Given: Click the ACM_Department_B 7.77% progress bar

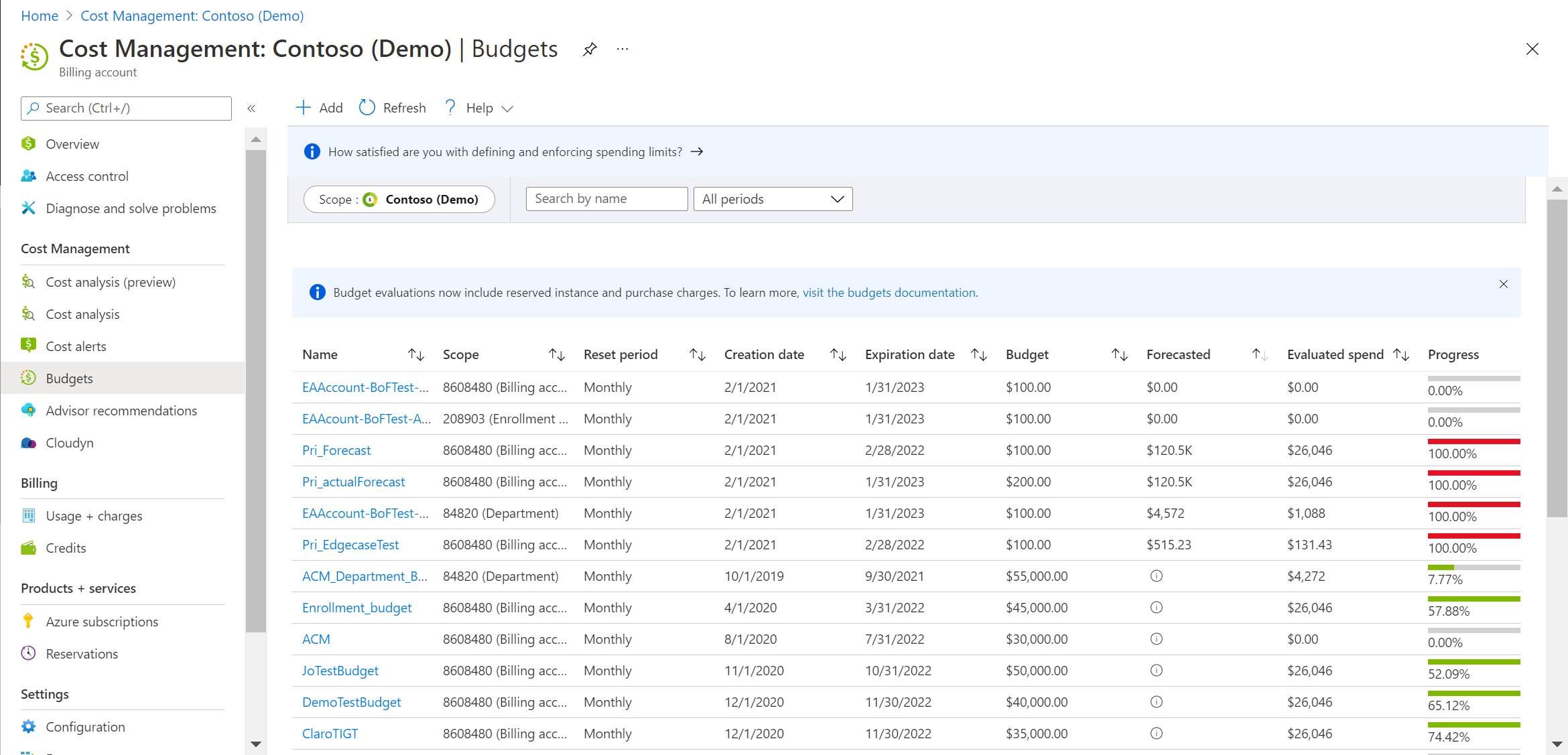Looking at the screenshot, I should (x=1474, y=568).
